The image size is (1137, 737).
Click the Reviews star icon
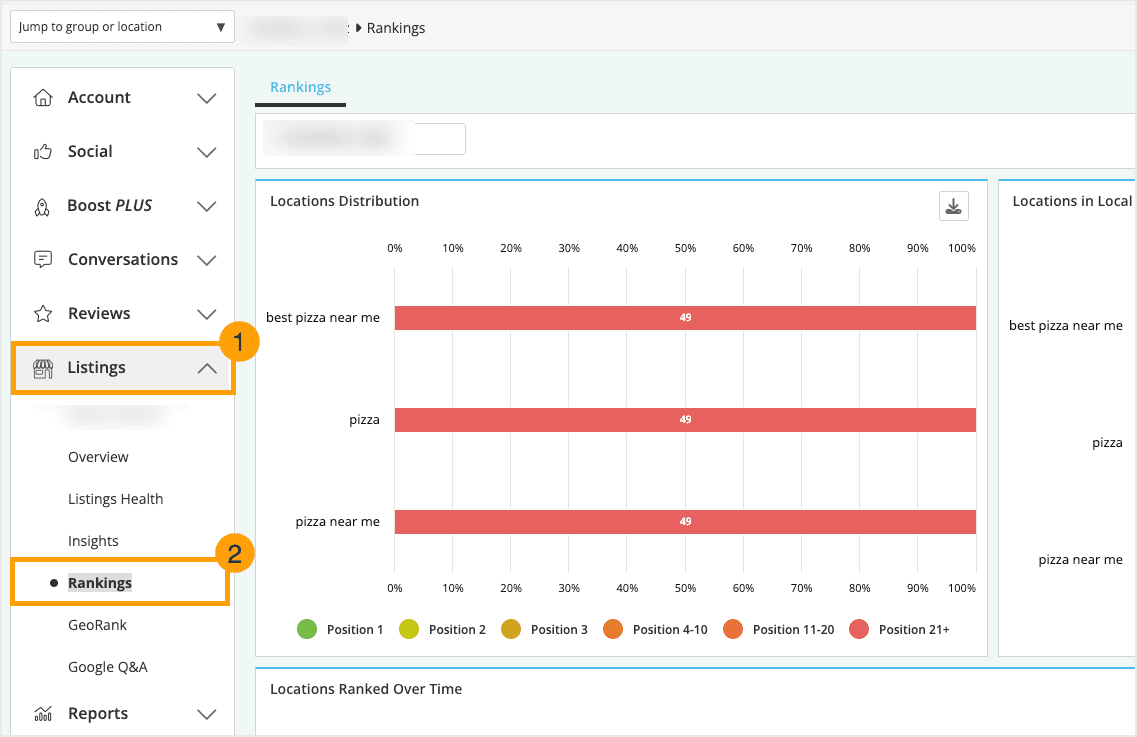42,313
